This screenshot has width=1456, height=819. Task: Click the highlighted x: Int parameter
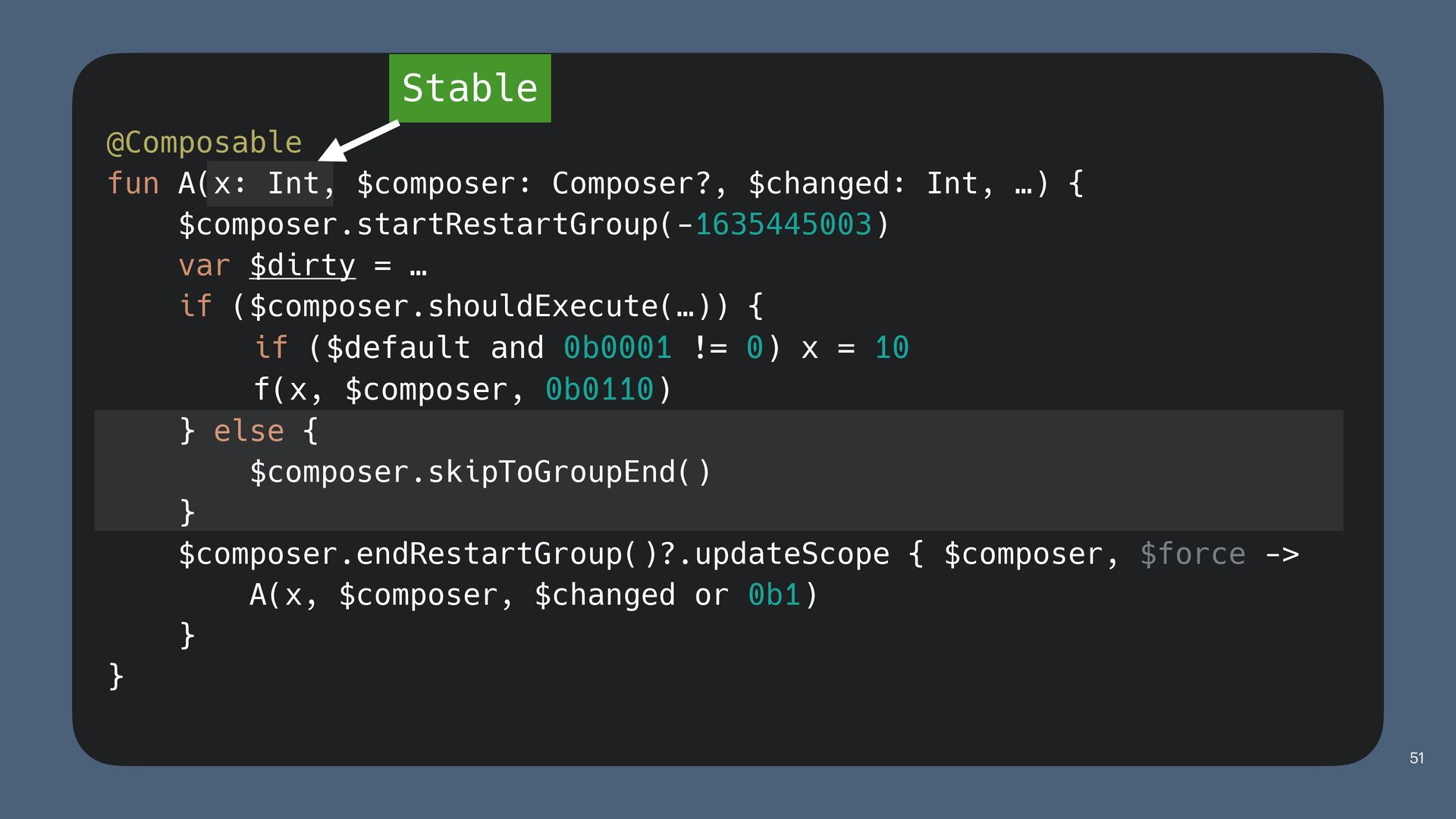coord(270,184)
